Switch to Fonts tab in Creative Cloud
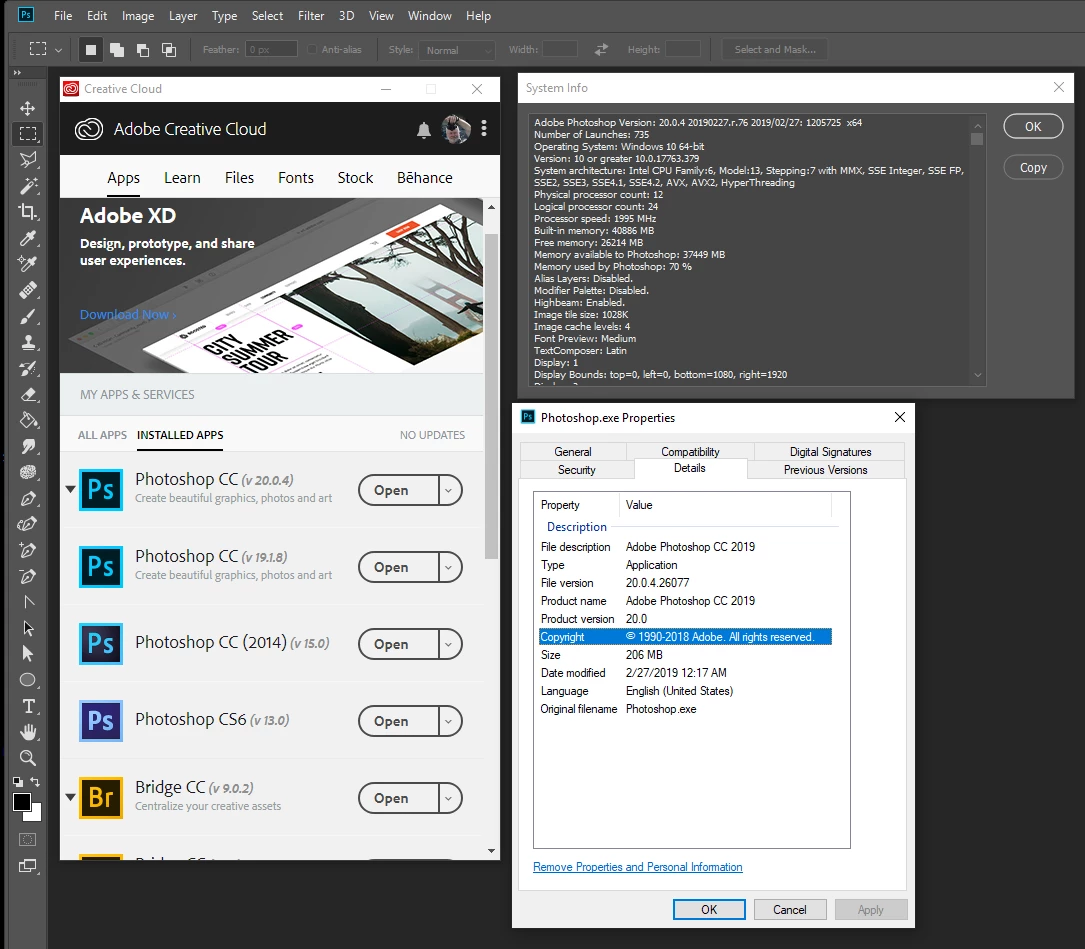 click(x=295, y=178)
